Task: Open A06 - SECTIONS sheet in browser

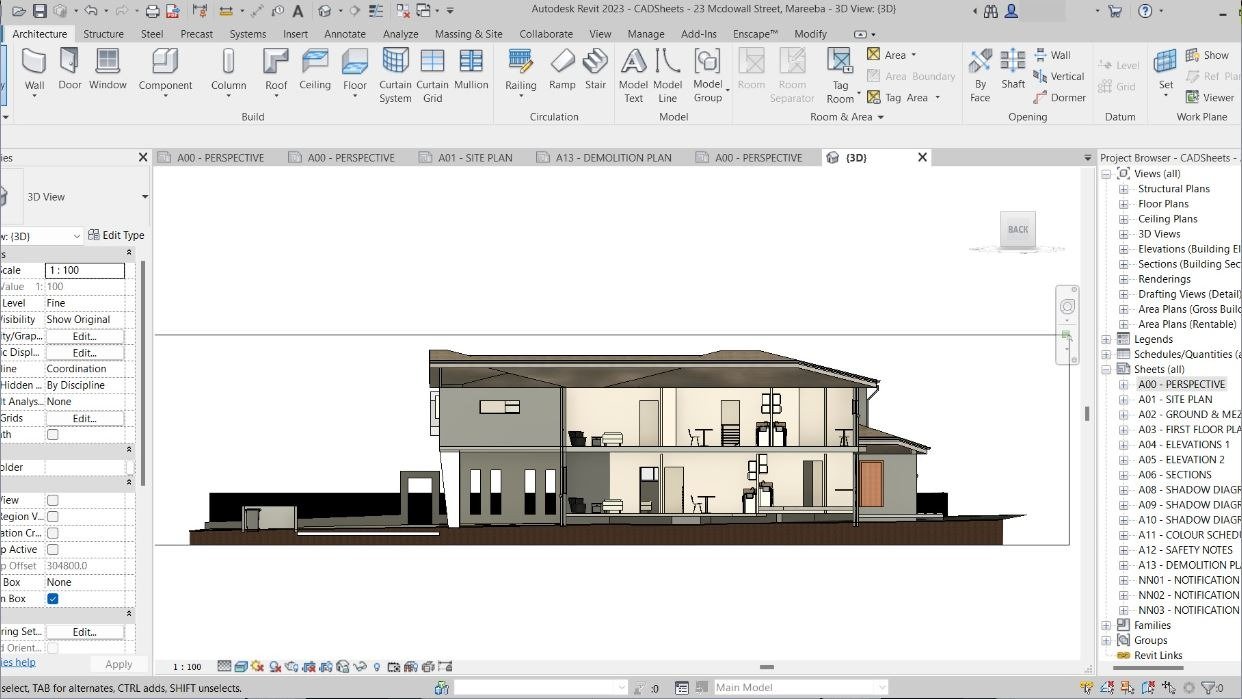Action: (1174, 475)
